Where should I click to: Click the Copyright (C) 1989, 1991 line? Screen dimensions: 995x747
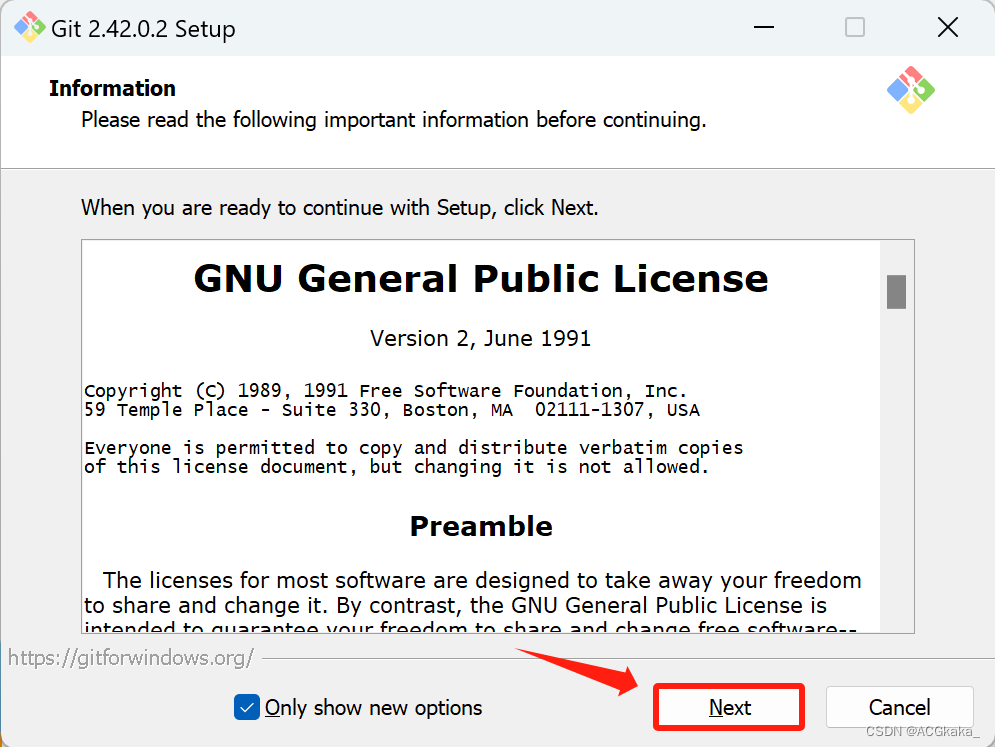pyautogui.click(x=386, y=390)
